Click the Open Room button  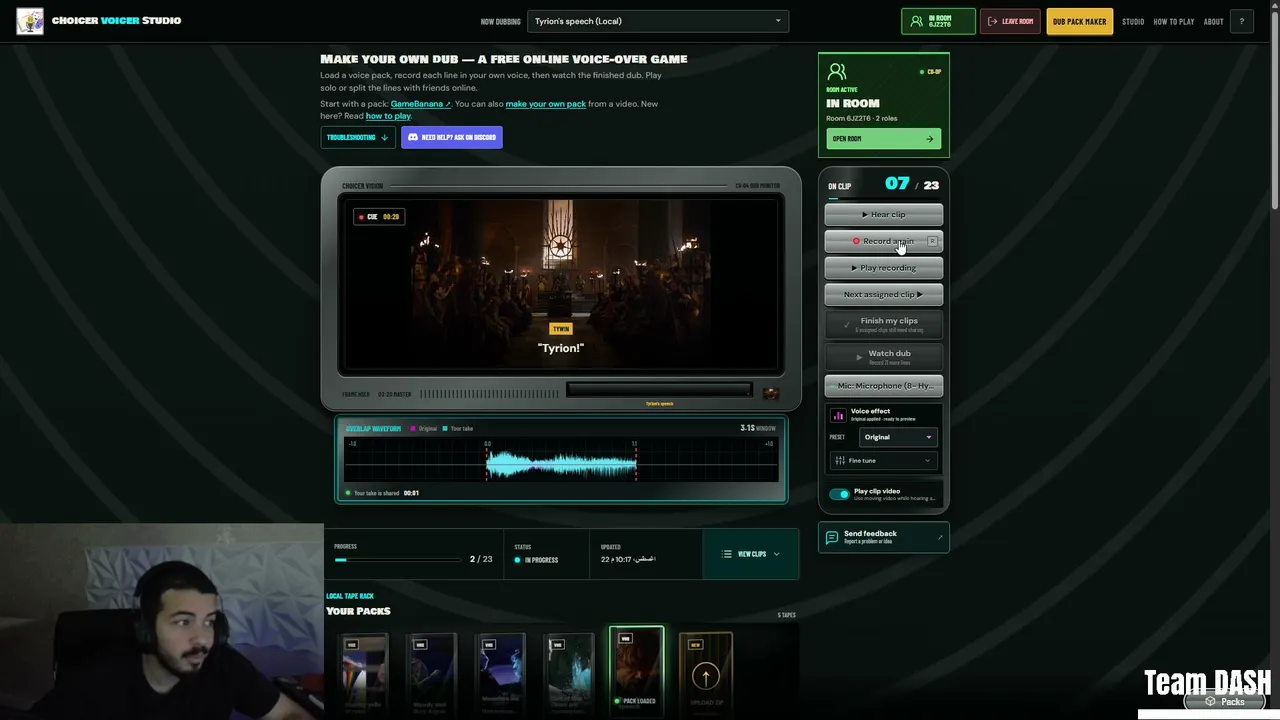[x=884, y=139]
